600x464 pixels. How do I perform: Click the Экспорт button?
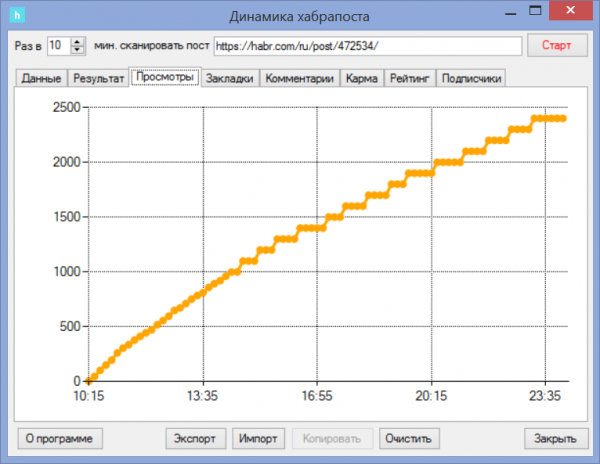coord(195,438)
